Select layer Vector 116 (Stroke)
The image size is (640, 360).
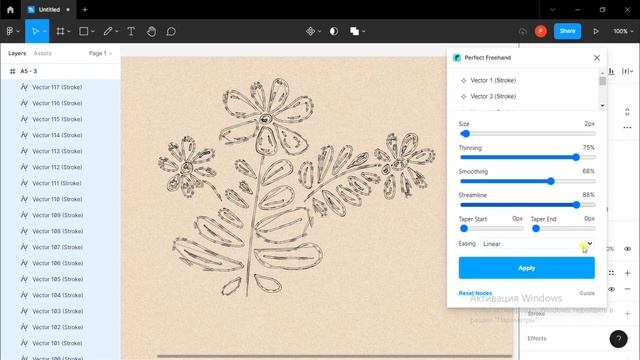coord(60,103)
